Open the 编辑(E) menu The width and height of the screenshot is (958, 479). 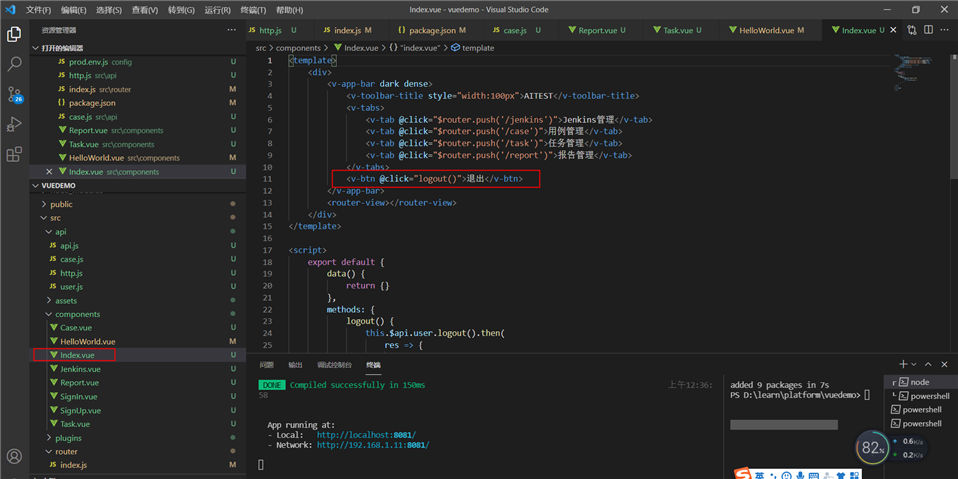point(74,10)
